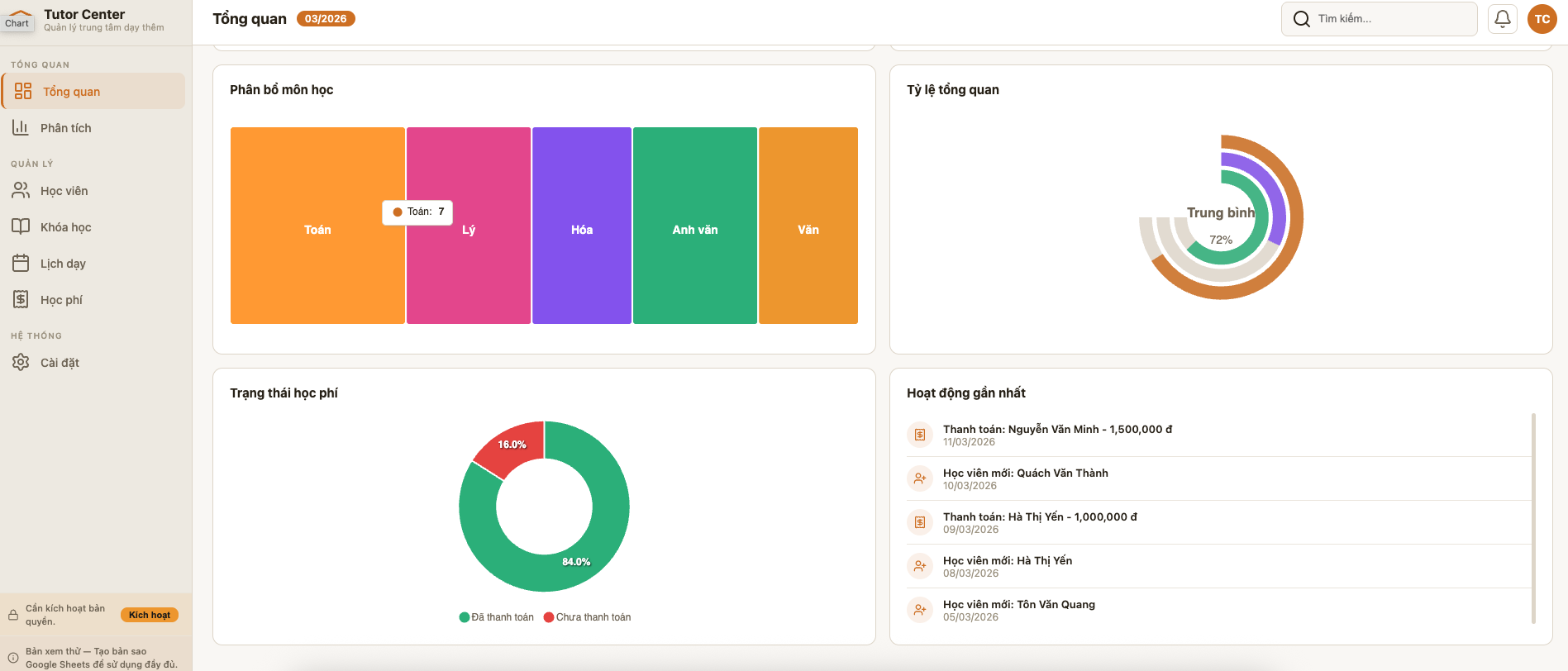Open Cài đặt settings
Screen dimensions: 1568x671
[x=60, y=363]
